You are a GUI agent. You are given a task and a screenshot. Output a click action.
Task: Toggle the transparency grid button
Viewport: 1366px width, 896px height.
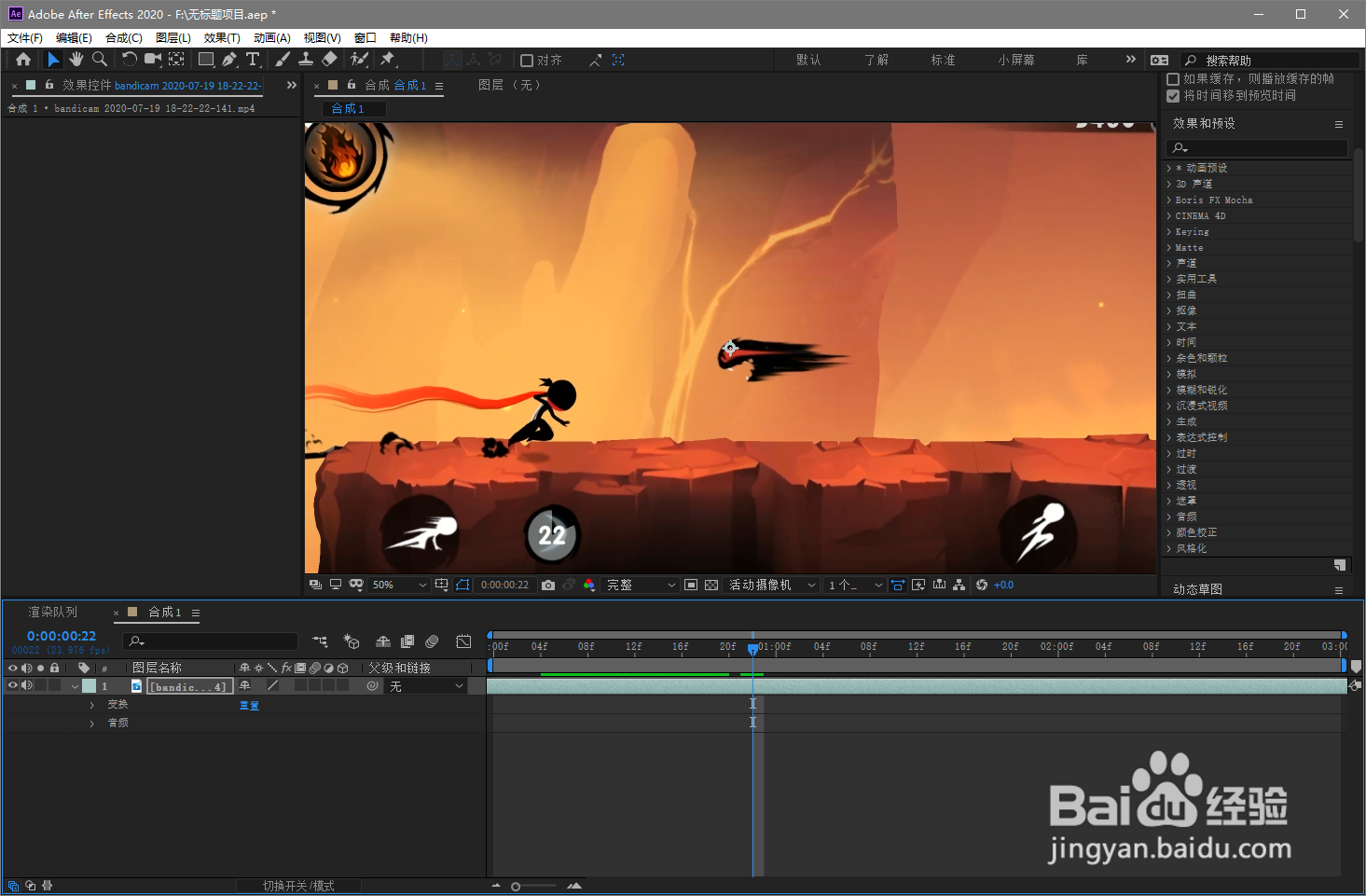click(x=711, y=585)
